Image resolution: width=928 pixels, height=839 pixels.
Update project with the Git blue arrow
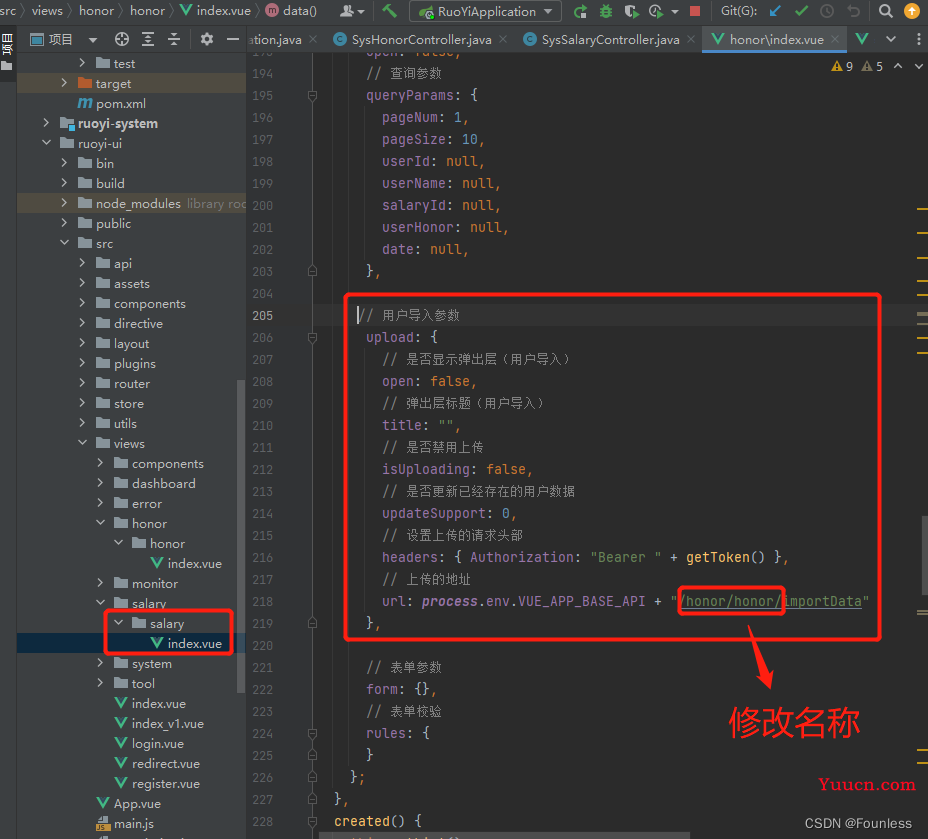(775, 11)
